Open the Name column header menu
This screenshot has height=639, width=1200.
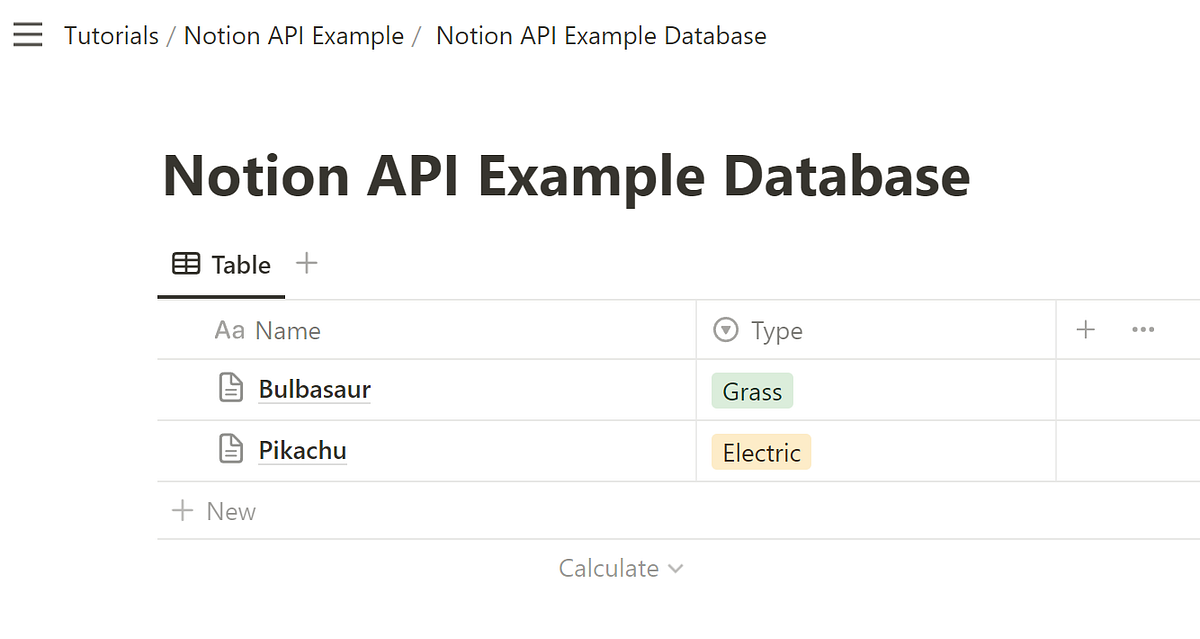point(288,331)
